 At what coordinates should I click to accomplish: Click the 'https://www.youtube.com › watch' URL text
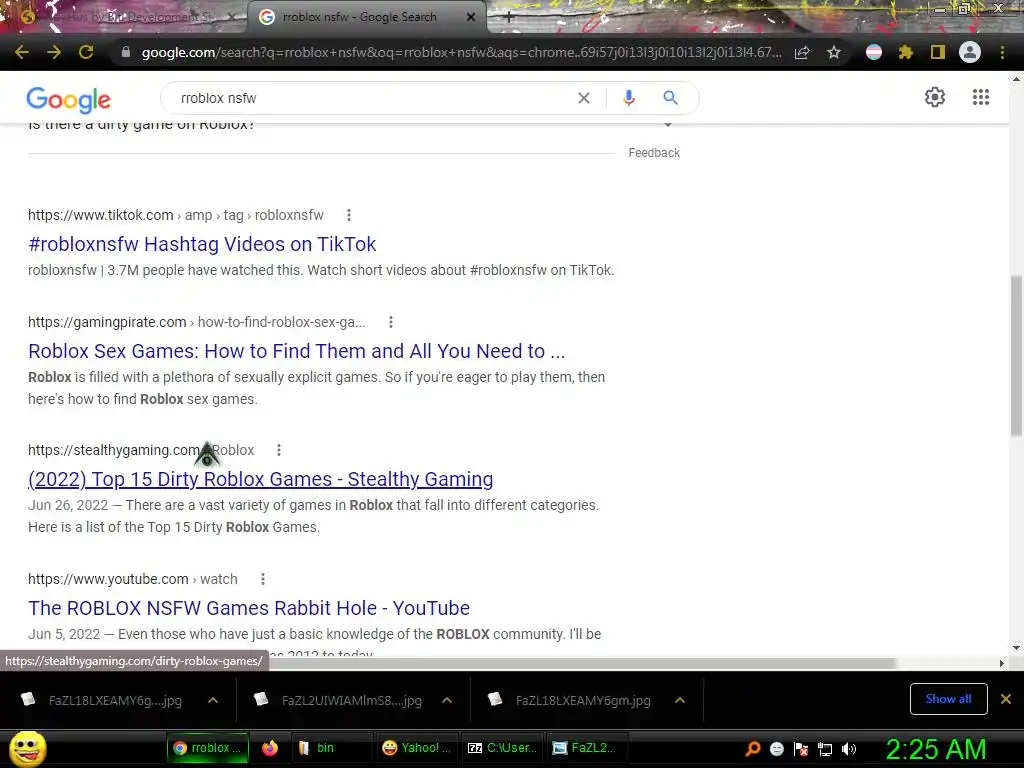[133, 579]
